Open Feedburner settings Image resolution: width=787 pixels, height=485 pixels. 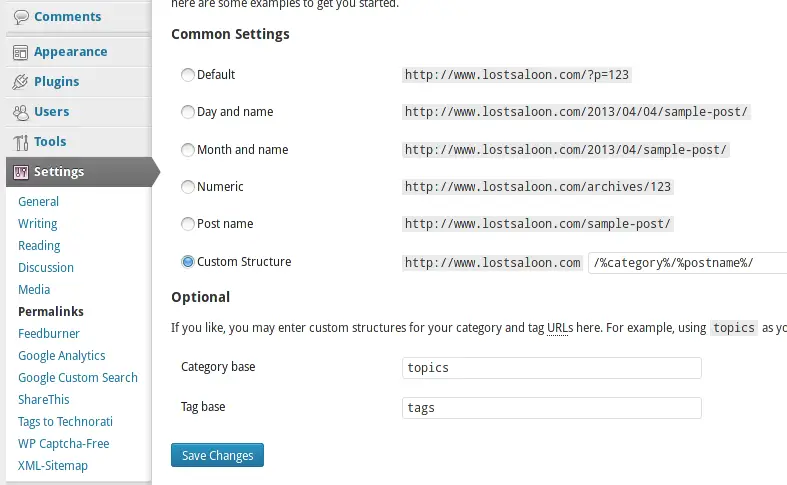tap(49, 334)
